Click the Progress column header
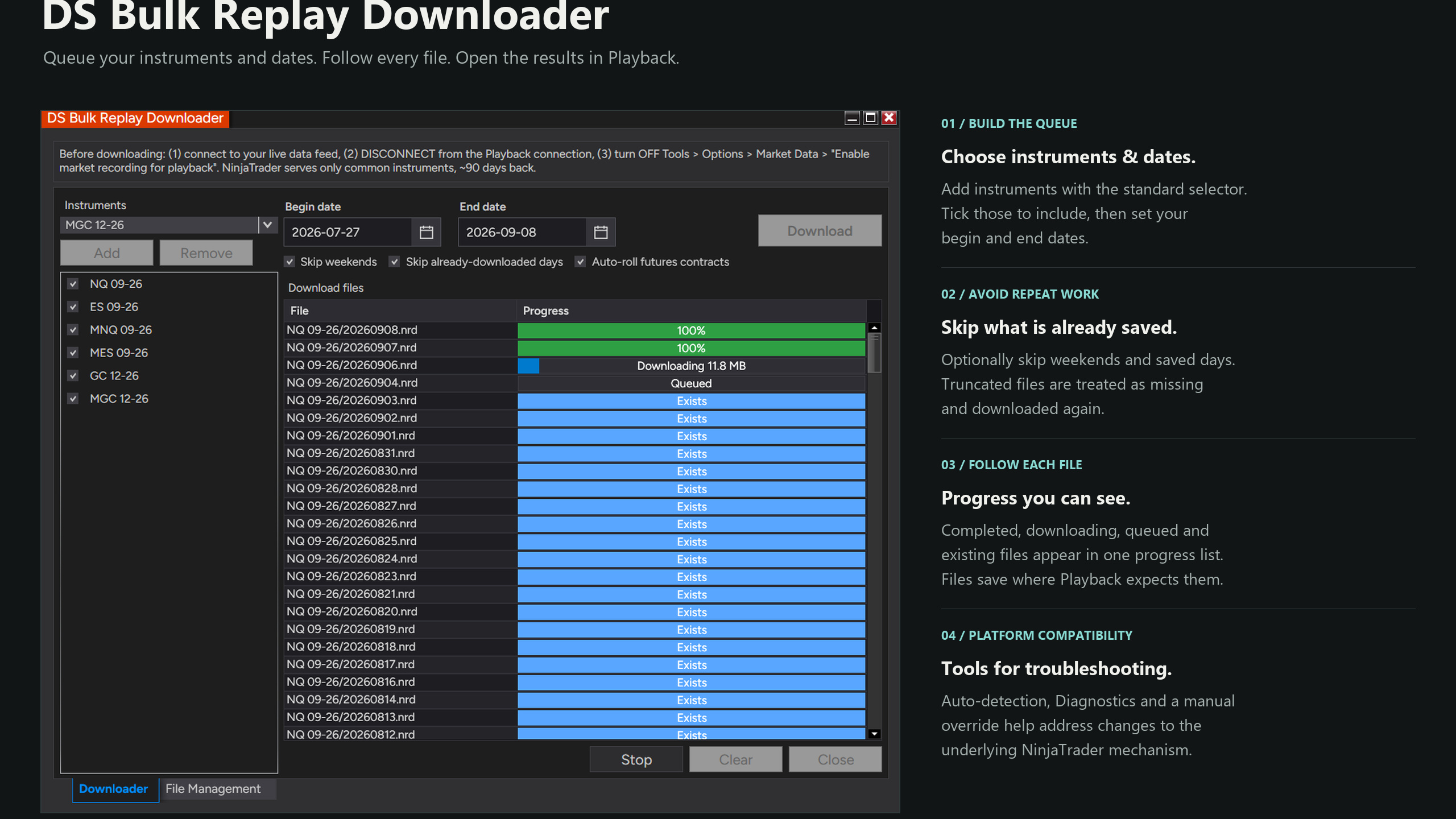This screenshot has width=1456, height=819. (691, 311)
